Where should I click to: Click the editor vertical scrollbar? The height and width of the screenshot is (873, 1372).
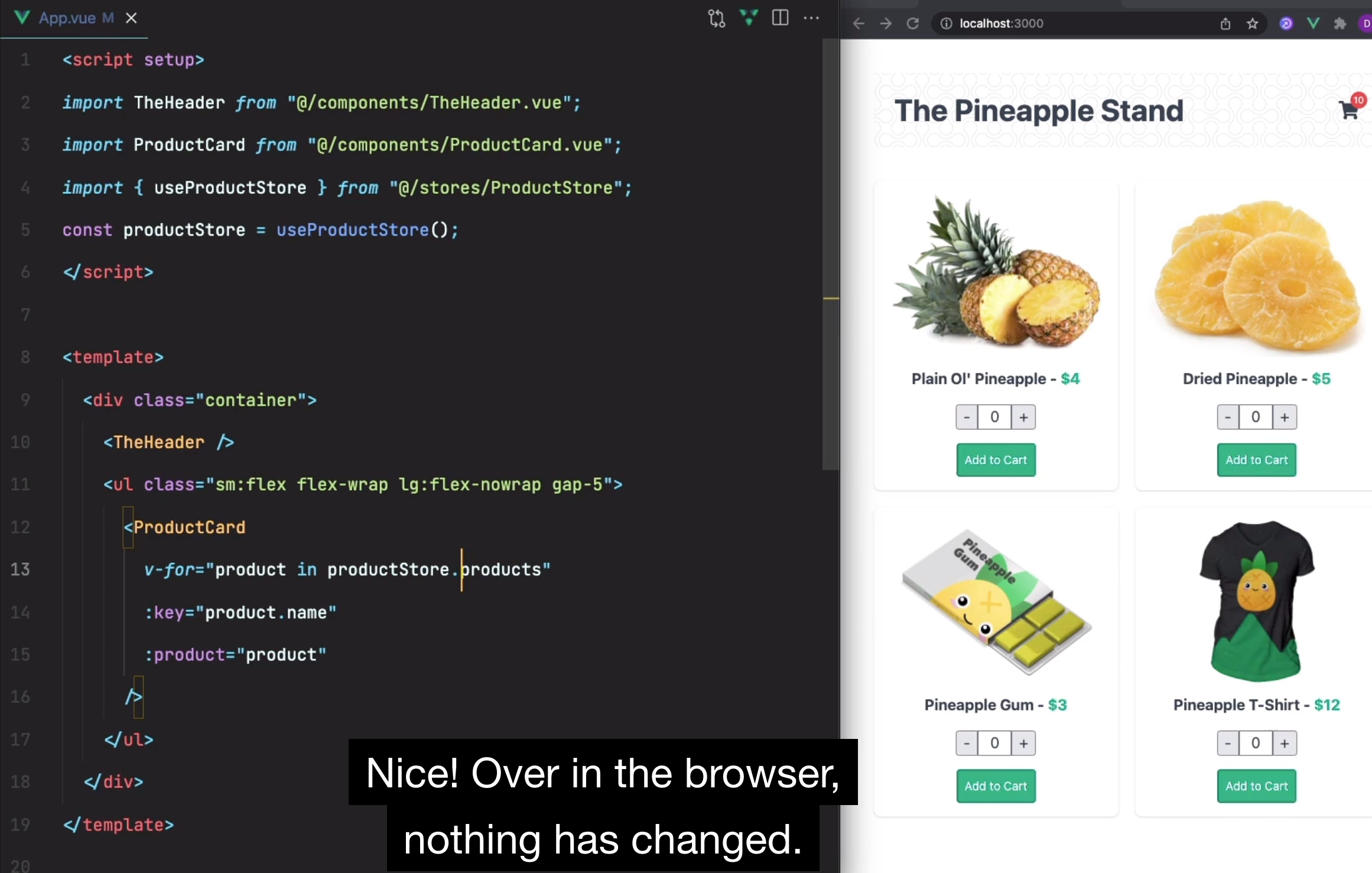click(831, 254)
